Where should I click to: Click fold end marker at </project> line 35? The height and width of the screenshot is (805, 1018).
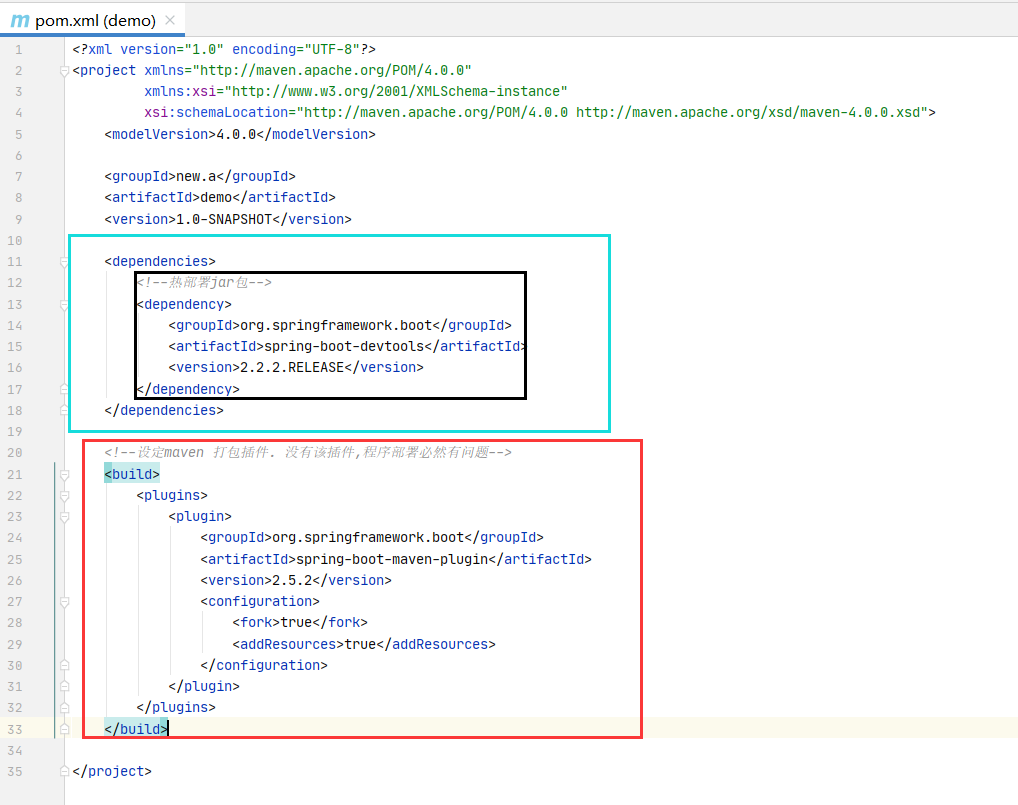pos(64,771)
